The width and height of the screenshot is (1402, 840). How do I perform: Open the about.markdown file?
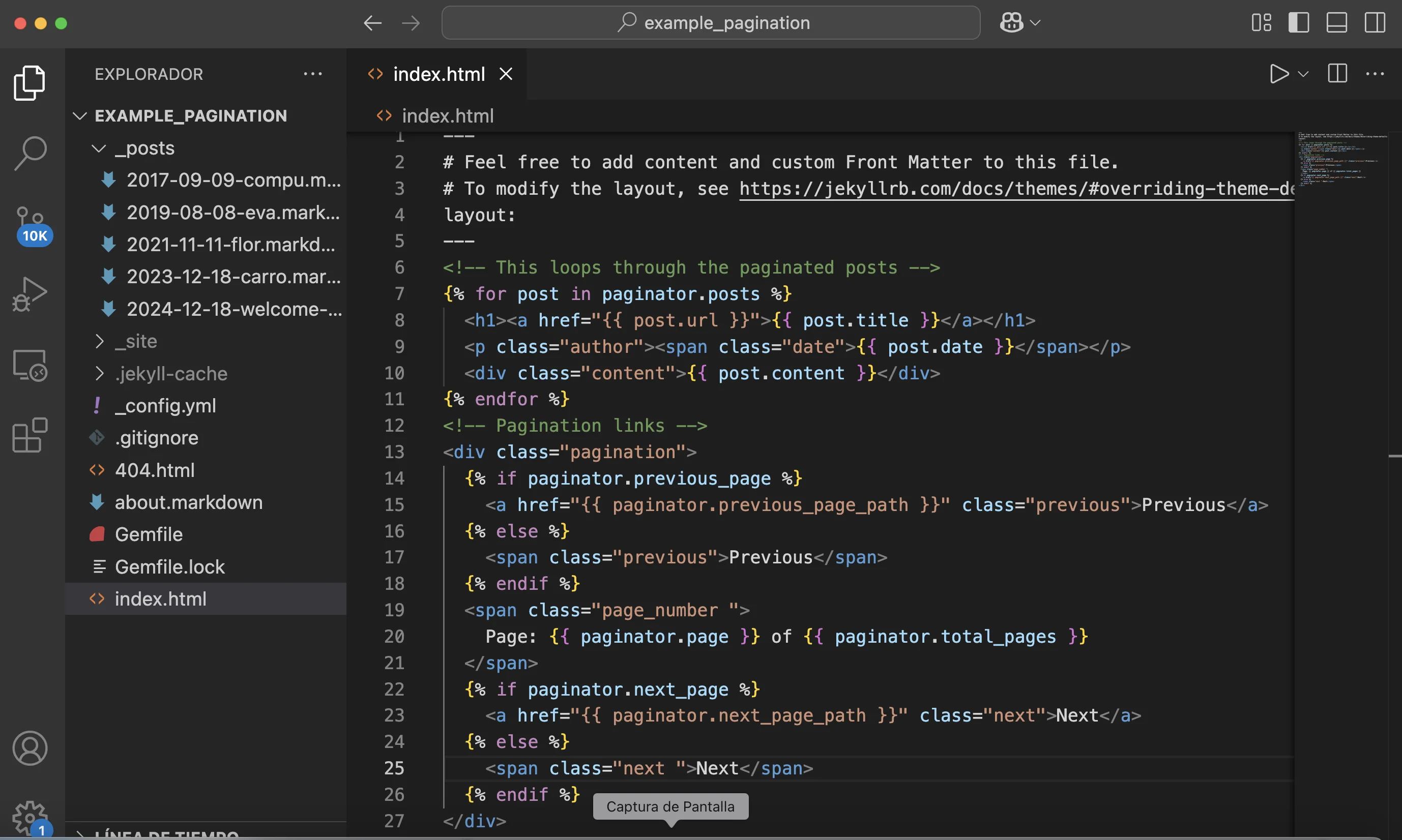206,503
